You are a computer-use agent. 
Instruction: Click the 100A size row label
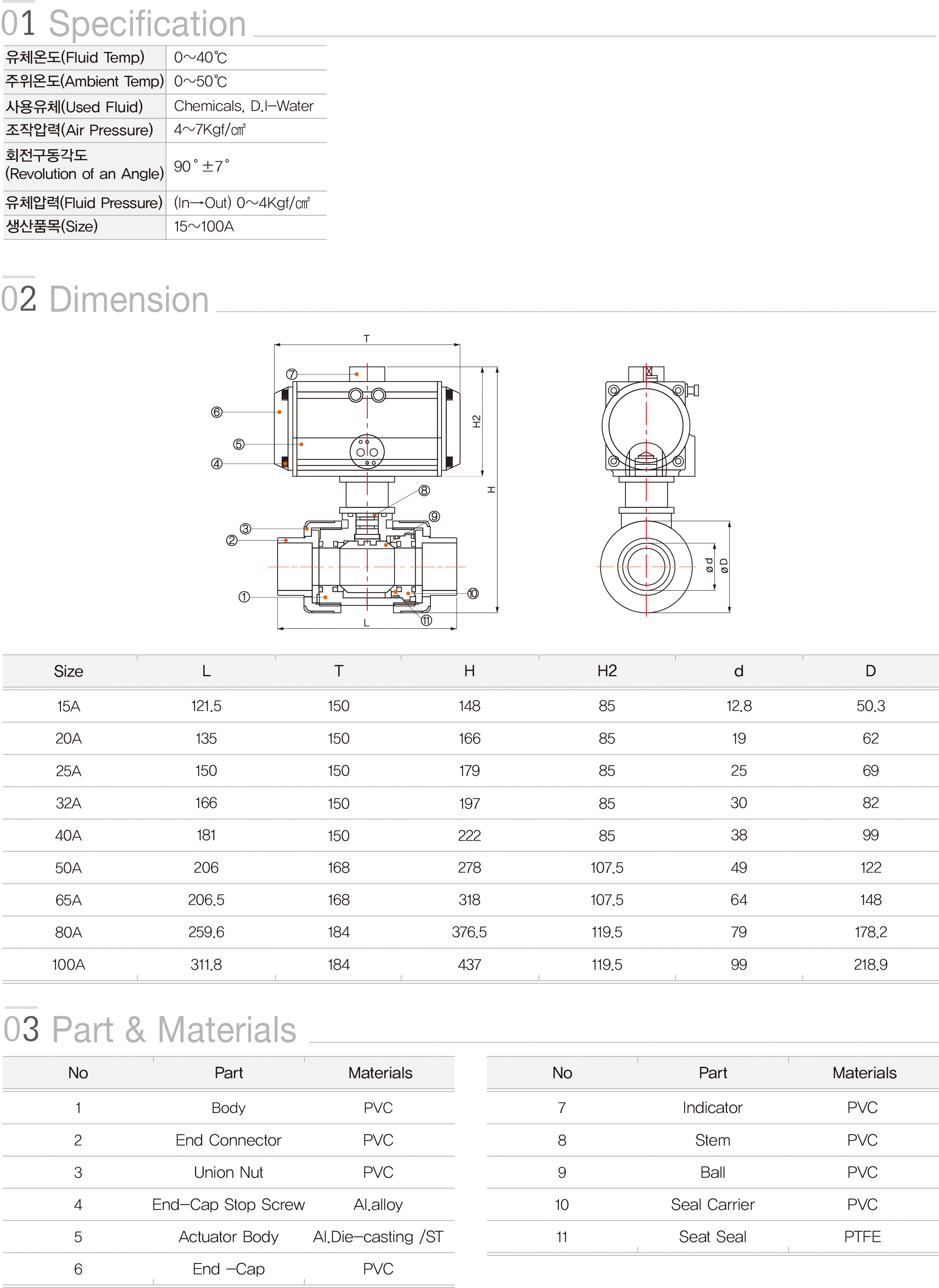[x=69, y=964]
